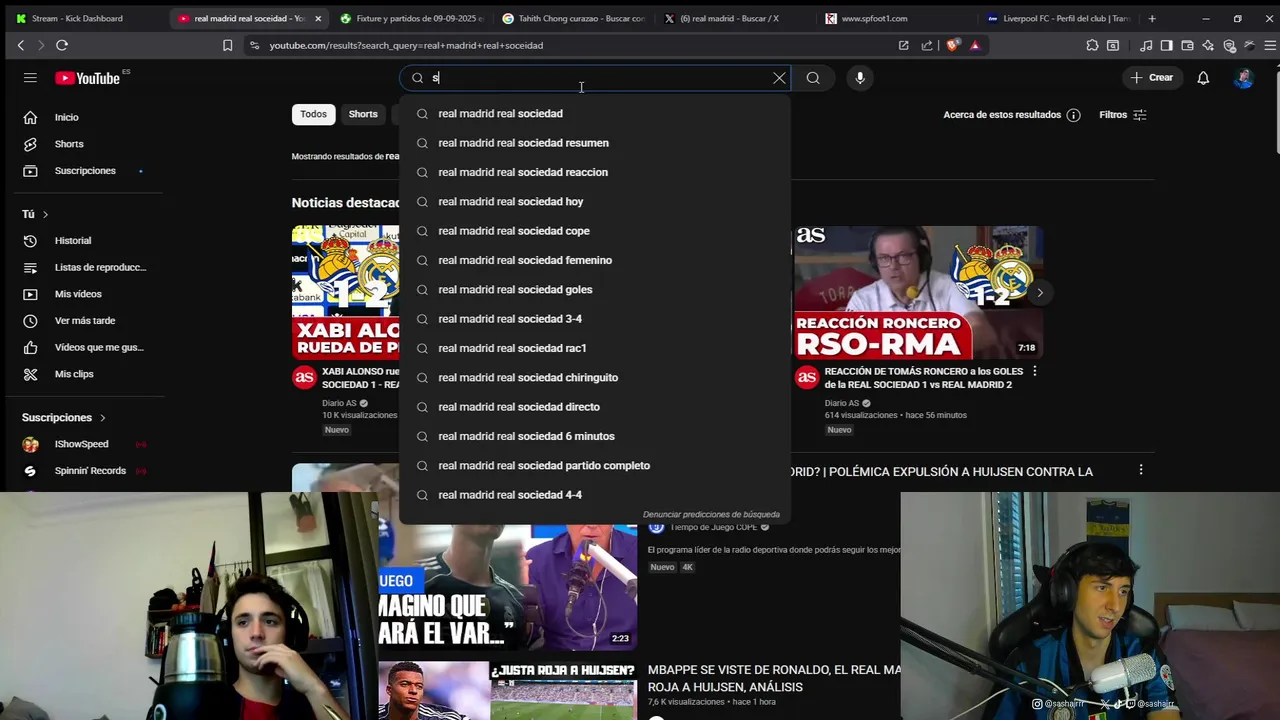Choose suggestion 'real madrid real sociedad chiringuito'
This screenshot has width=1280, height=720.
pyautogui.click(x=595, y=377)
